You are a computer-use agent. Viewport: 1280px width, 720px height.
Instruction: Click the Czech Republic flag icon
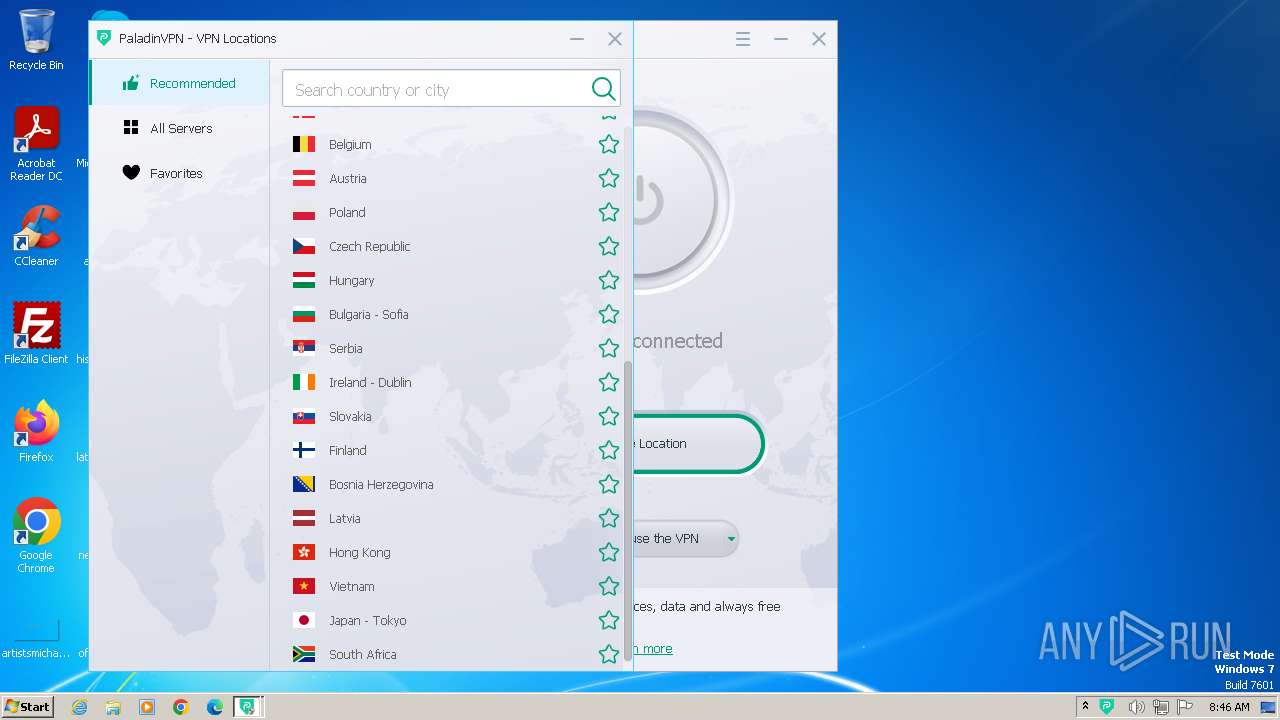pos(304,246)
